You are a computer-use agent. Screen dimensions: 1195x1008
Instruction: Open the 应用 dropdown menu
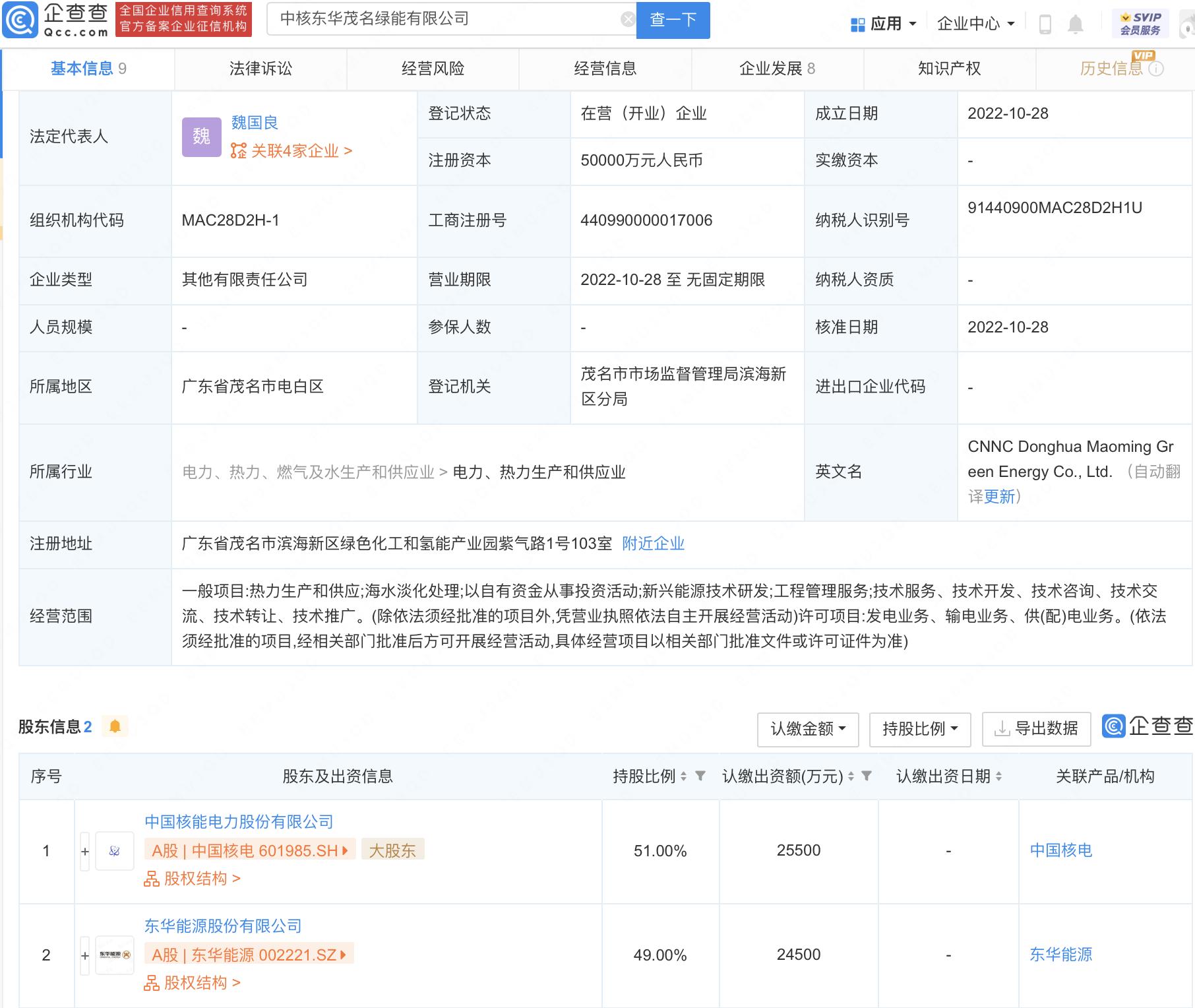pyautogui.click(x=884, y=24)
